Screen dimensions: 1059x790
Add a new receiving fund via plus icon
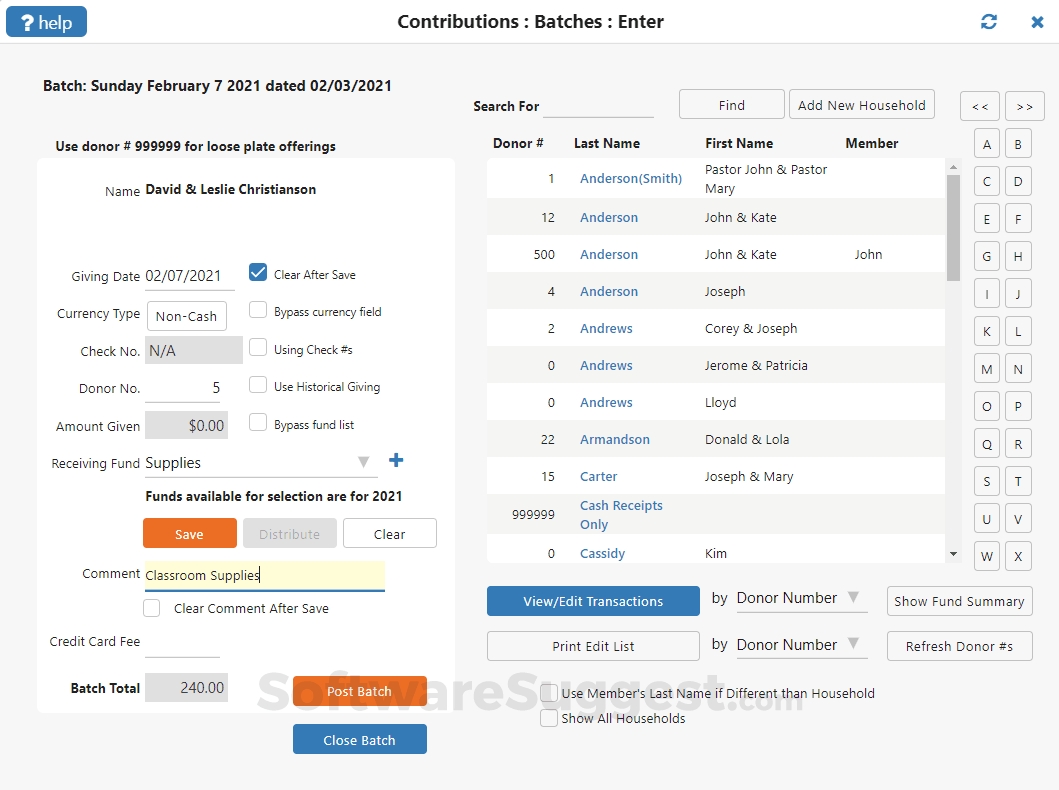point(396,460)
